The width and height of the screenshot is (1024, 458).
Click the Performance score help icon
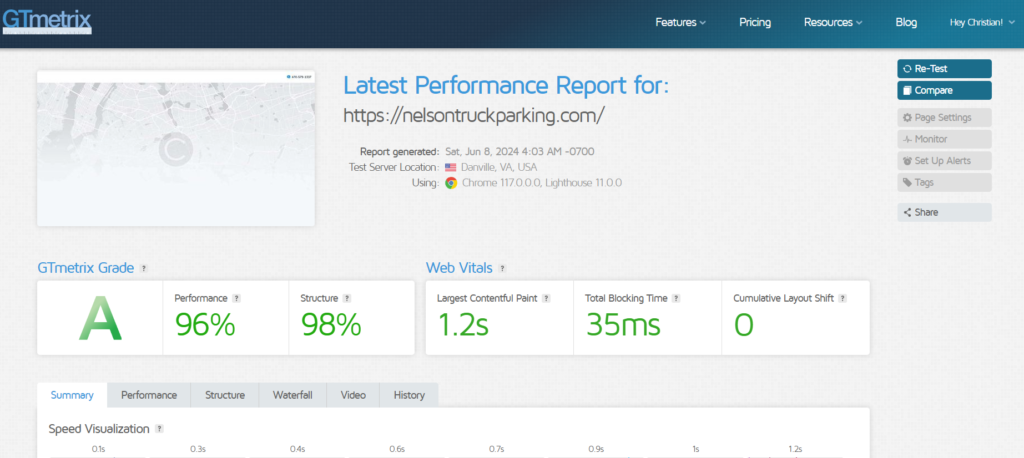[x=236, y=298]
